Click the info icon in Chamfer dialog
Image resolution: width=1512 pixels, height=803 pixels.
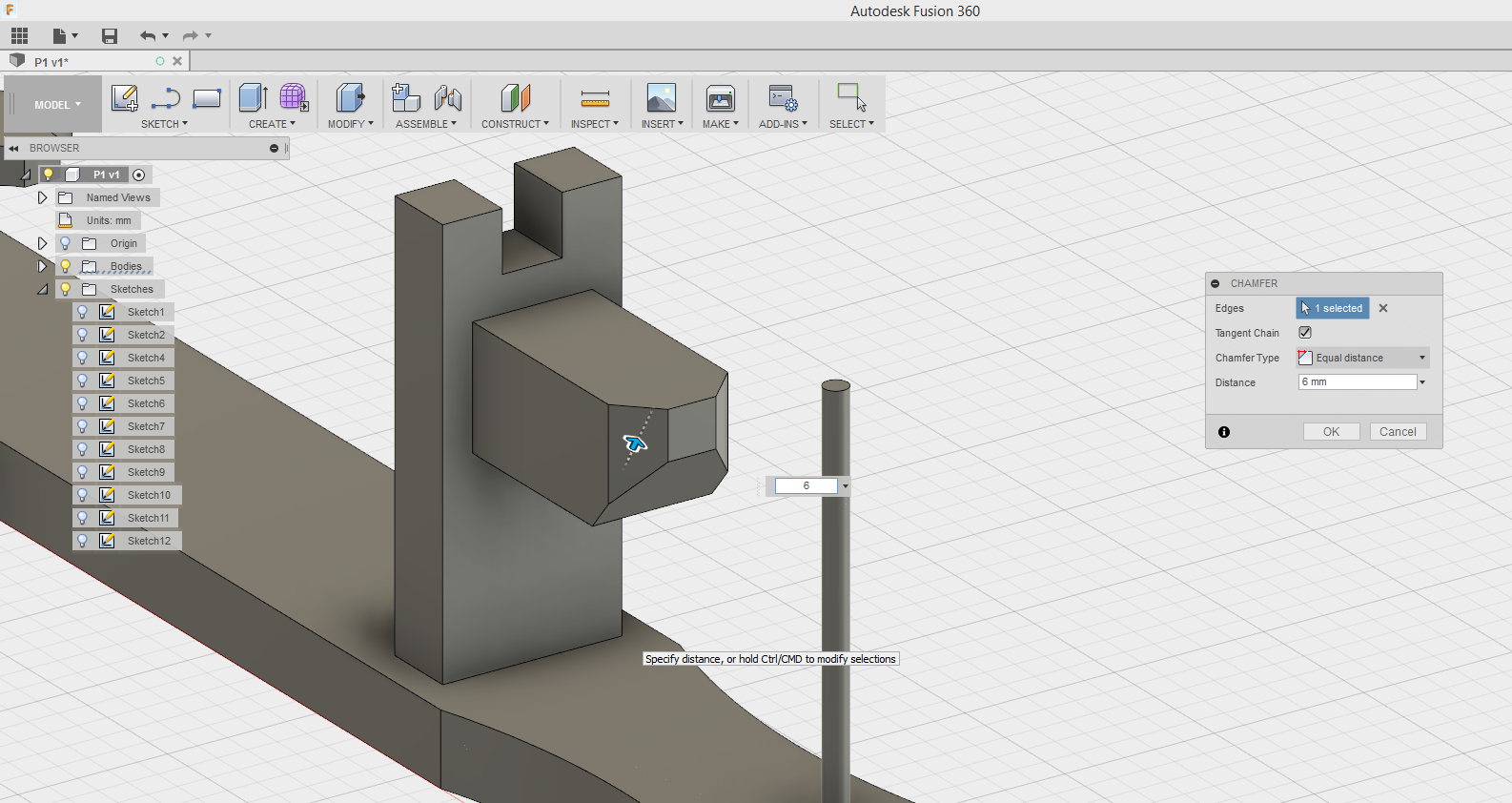point(1224,432)
